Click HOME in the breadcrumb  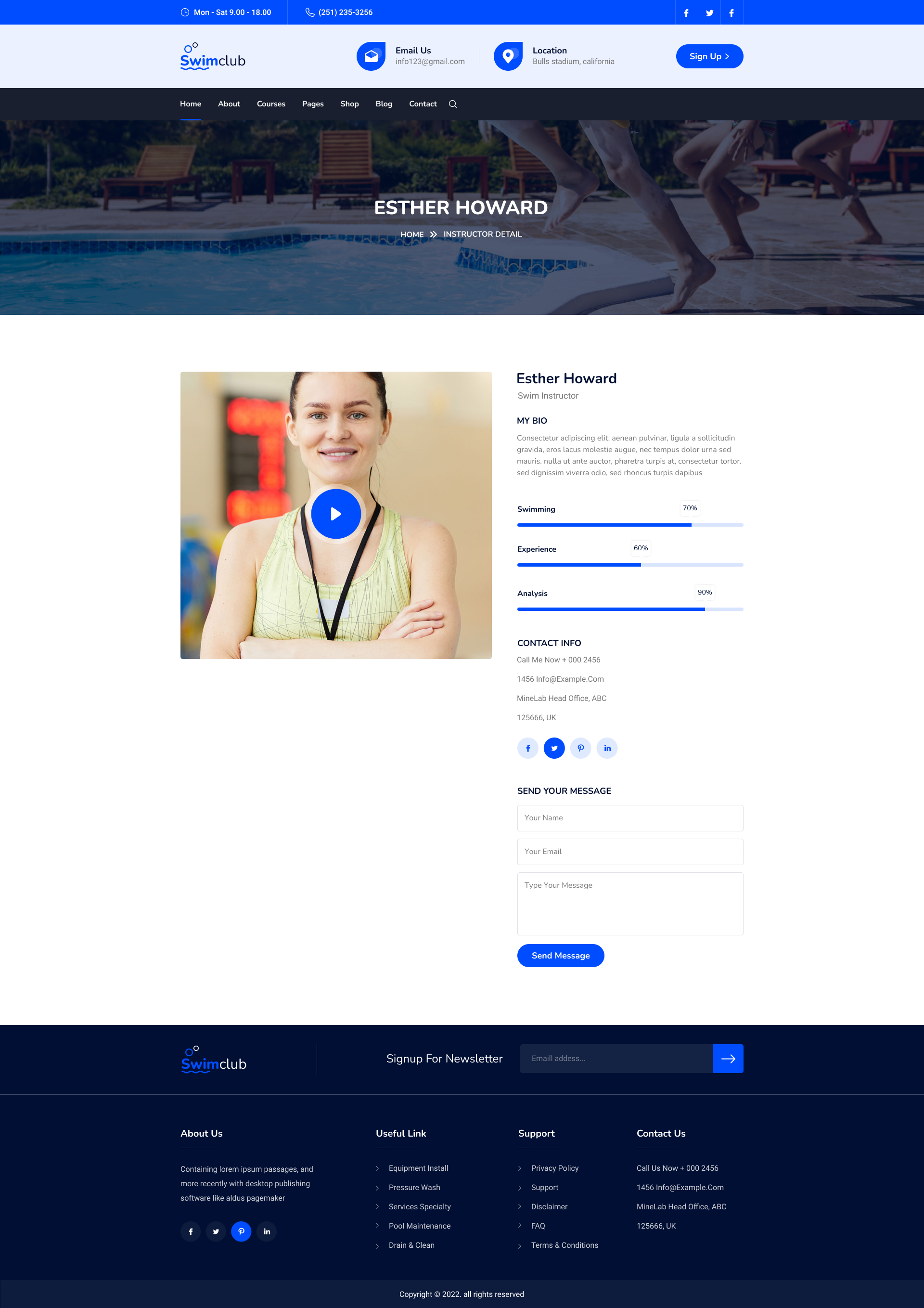(412, 235)
